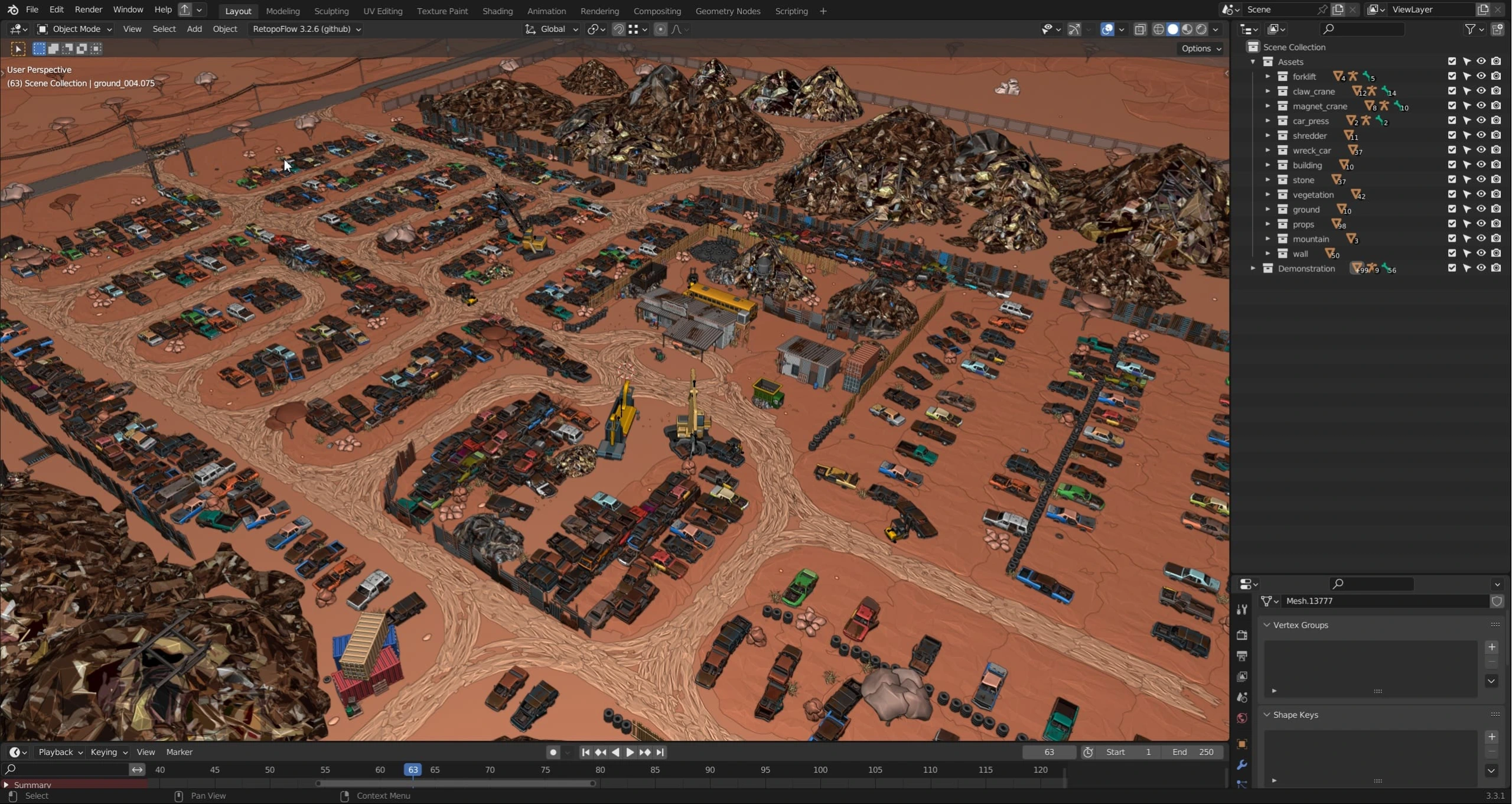1512x804 pixels.
Task: Open the Object properties tab icon
Action: (x=1241, y=744)
